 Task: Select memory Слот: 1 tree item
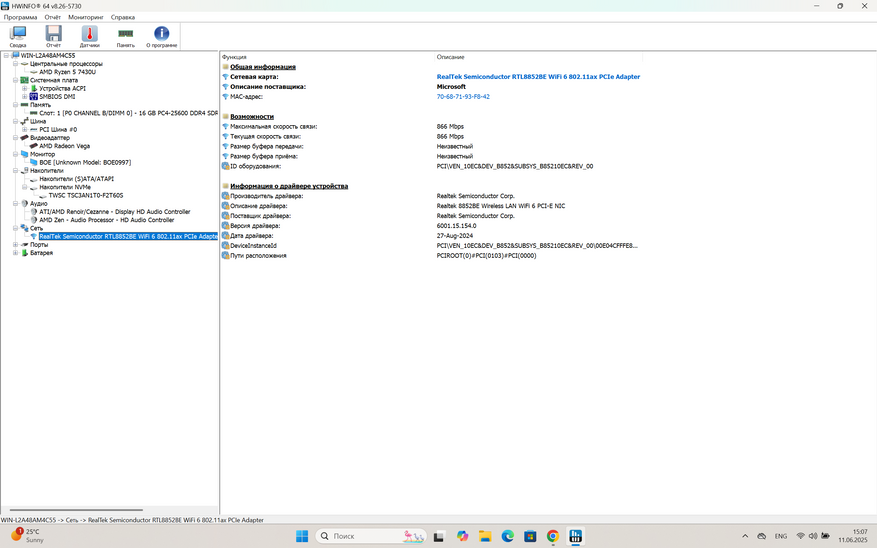(x=128, y=113)
